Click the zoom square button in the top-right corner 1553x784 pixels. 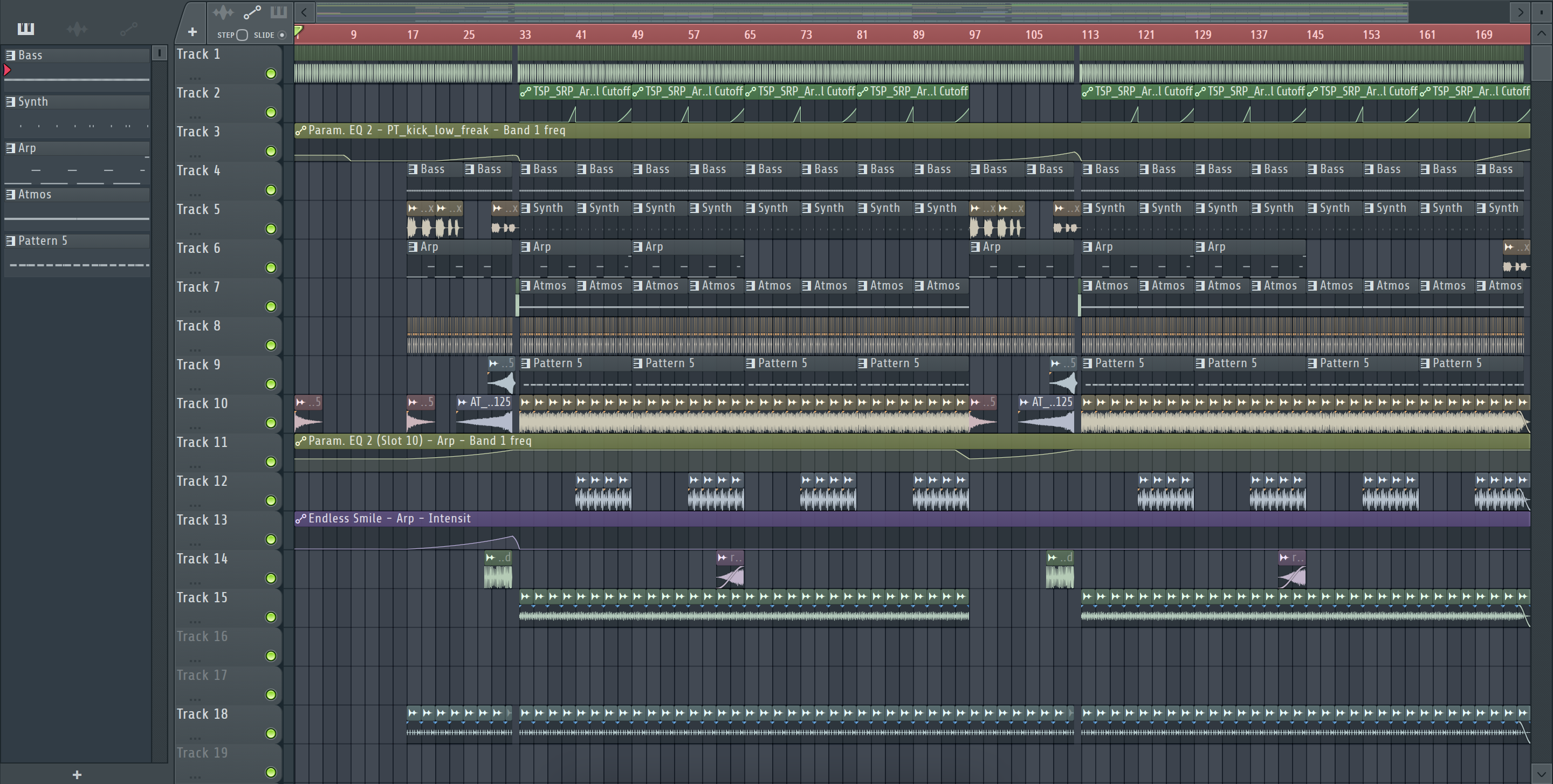1542,11
